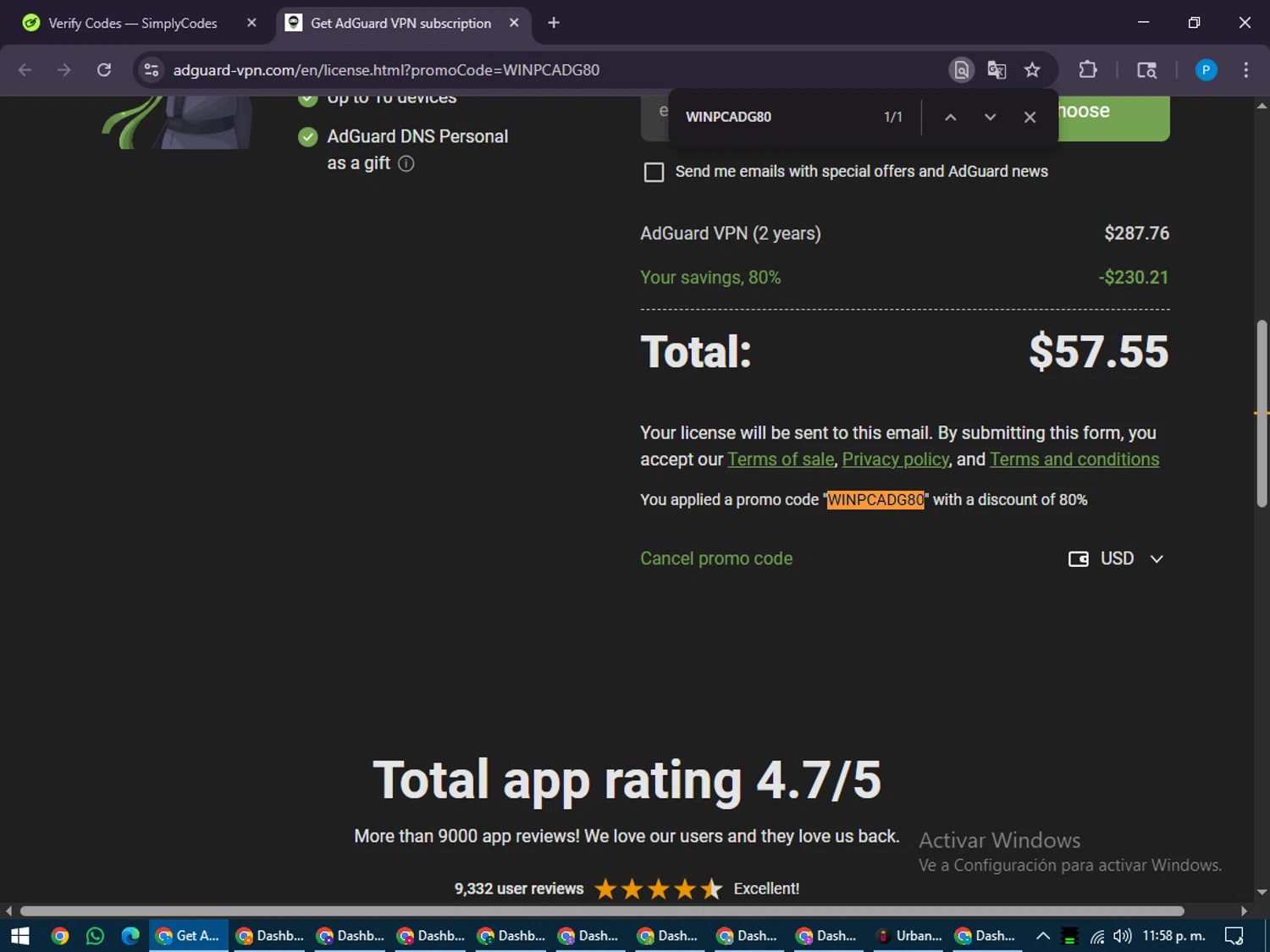Screen dimensions: 1270x952
Task: Click the green Choose button
Action: [x=1114, y=118]
